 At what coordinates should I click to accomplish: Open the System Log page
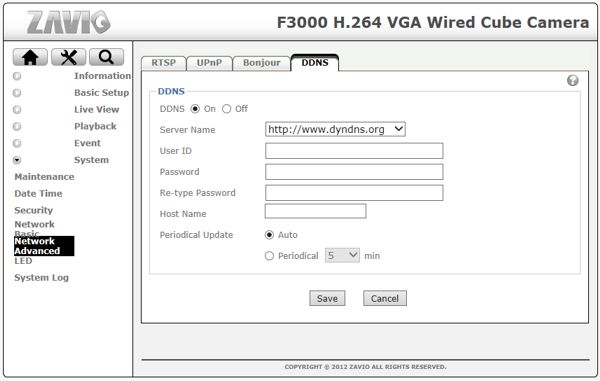41,278
